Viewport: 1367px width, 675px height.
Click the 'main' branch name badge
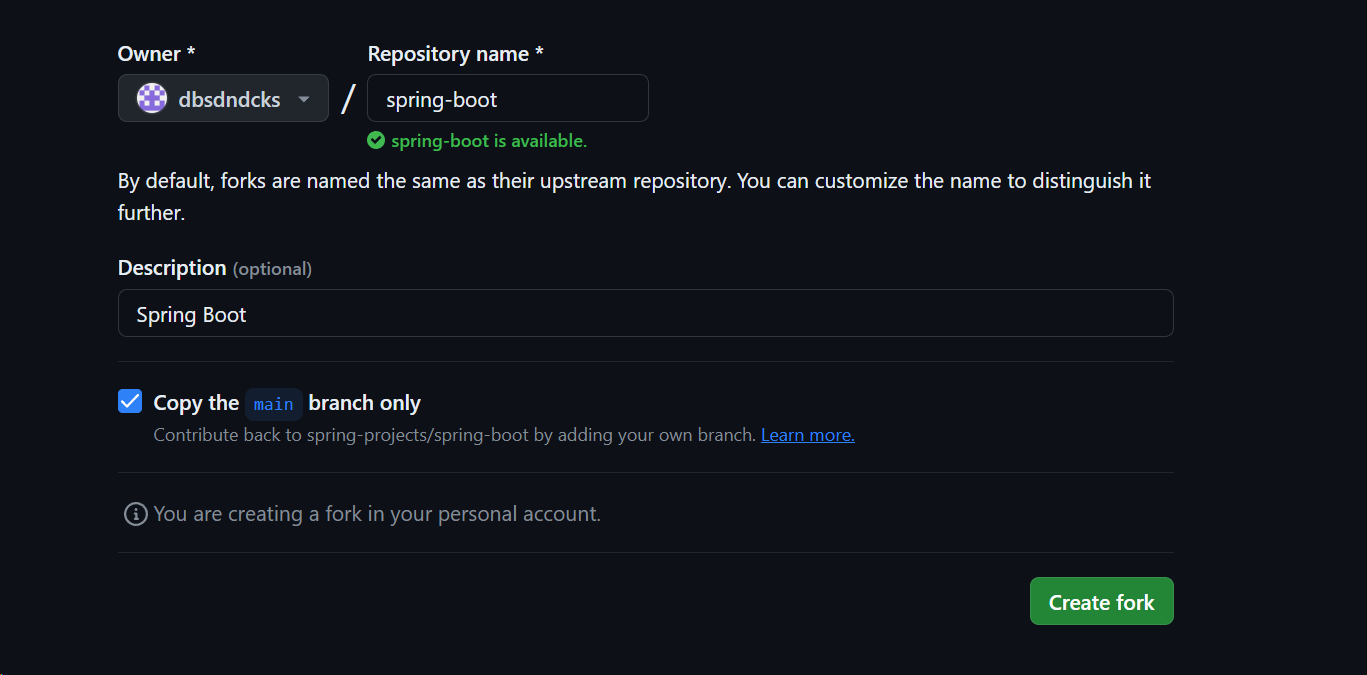273,404
